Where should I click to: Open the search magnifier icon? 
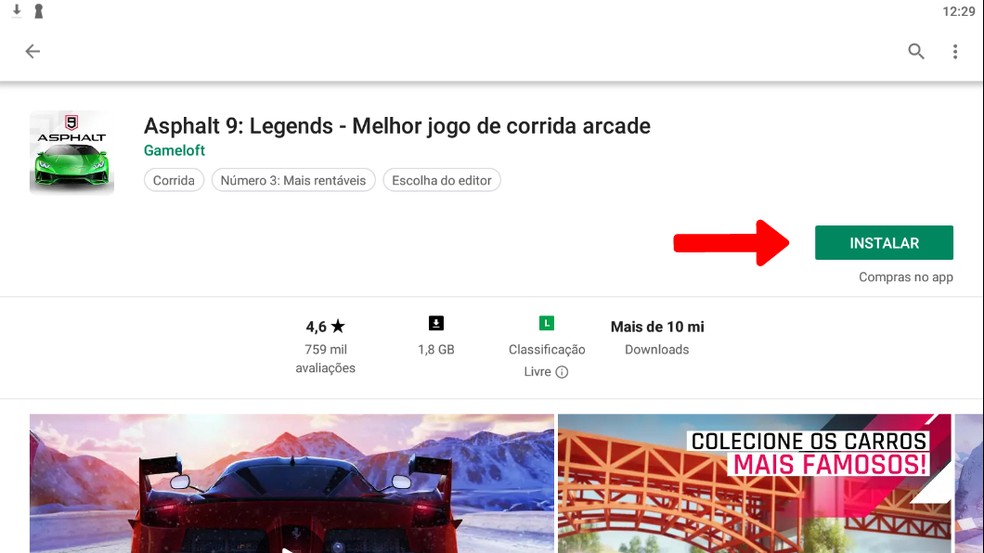point(916,51)
